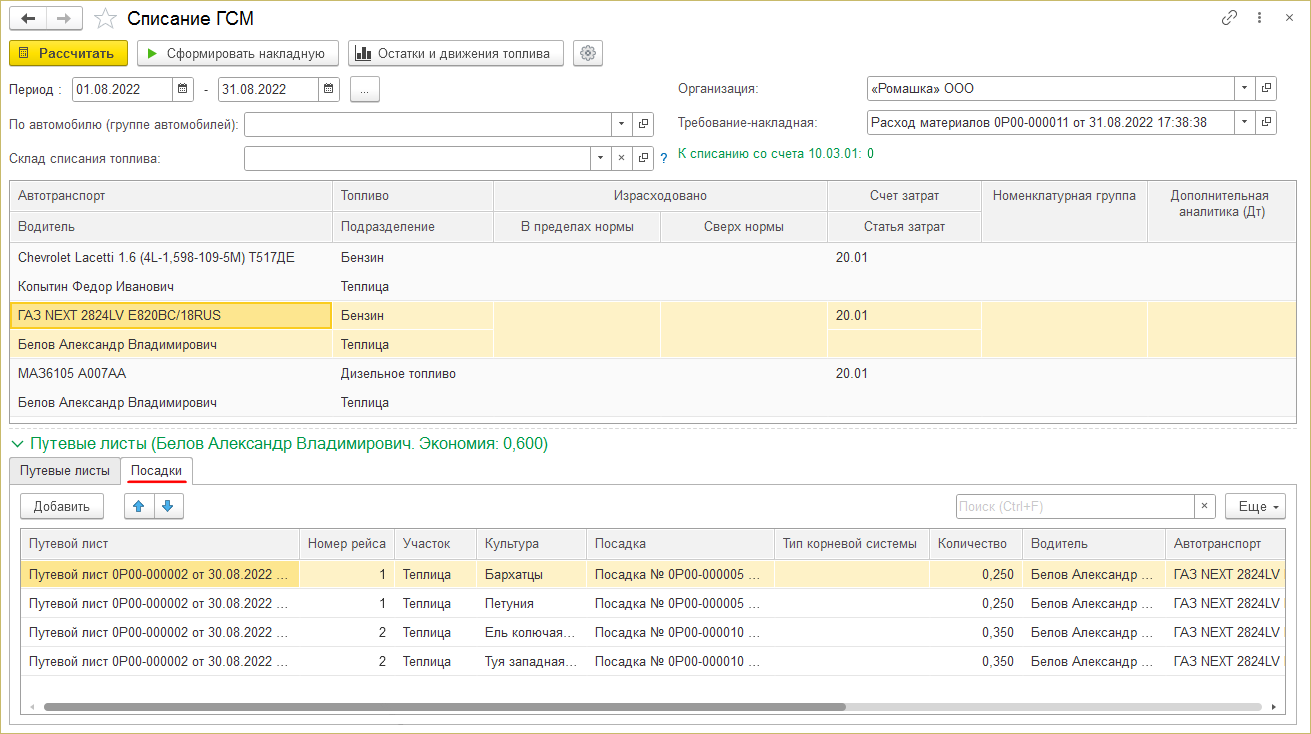The image size is (1311, 734).
Task: Click the Добавить button
Action: 62,506
